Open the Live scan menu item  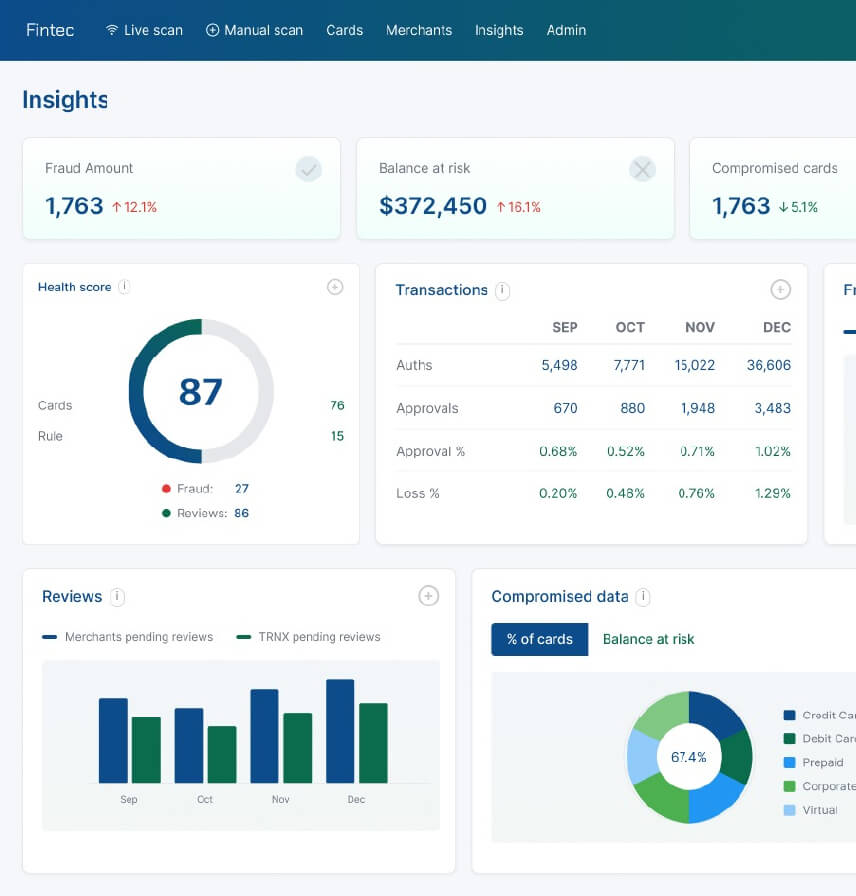[x=145, y=30]
